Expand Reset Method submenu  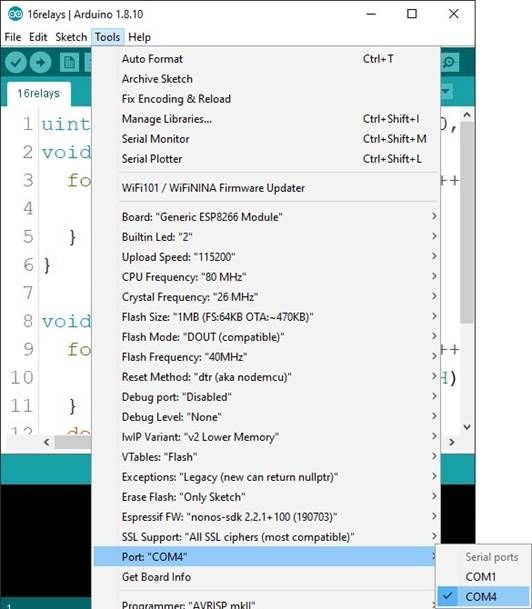click(266, 377)
